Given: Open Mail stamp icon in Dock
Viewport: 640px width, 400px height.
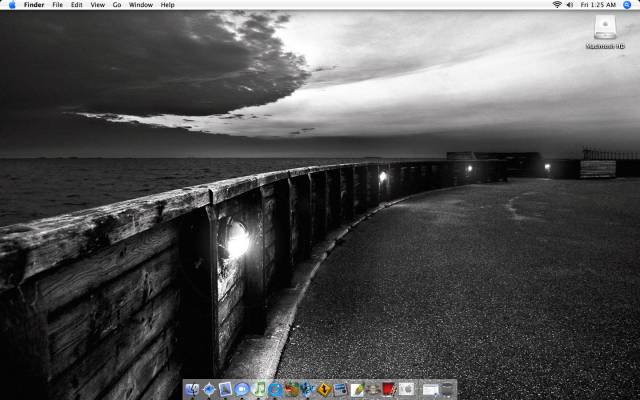Looking at the screenshot, I should 225,390.
